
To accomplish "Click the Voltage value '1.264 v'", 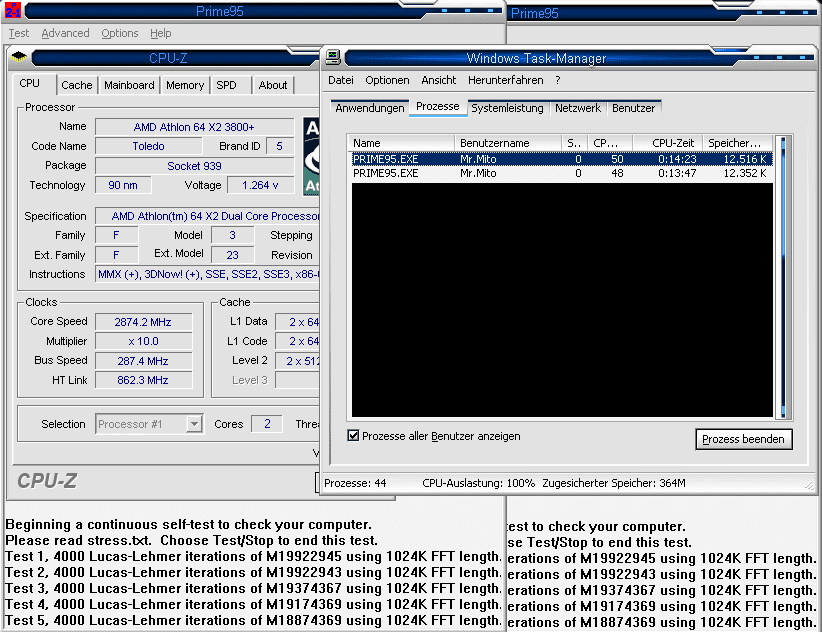I will pos(260,185).
